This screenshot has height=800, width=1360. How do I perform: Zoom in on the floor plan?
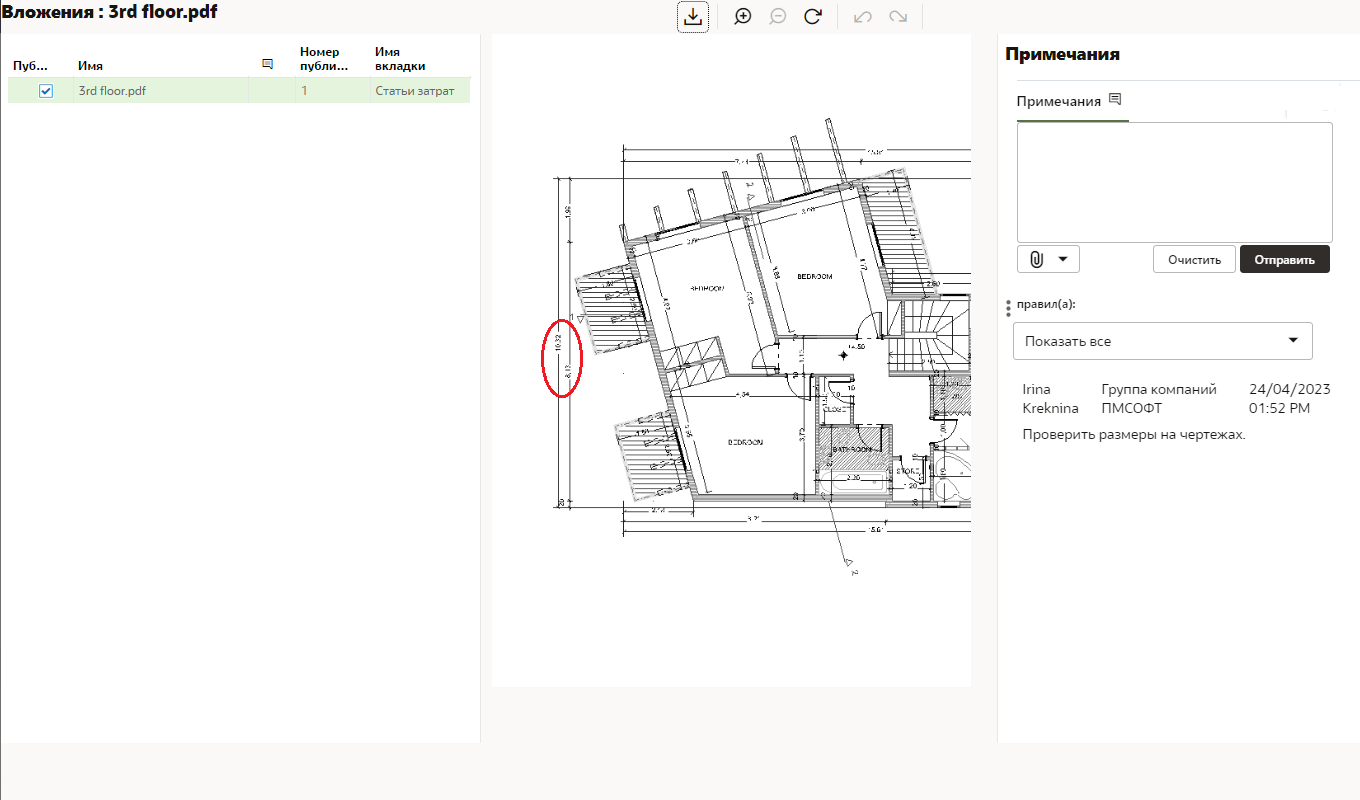pos(742,17)
